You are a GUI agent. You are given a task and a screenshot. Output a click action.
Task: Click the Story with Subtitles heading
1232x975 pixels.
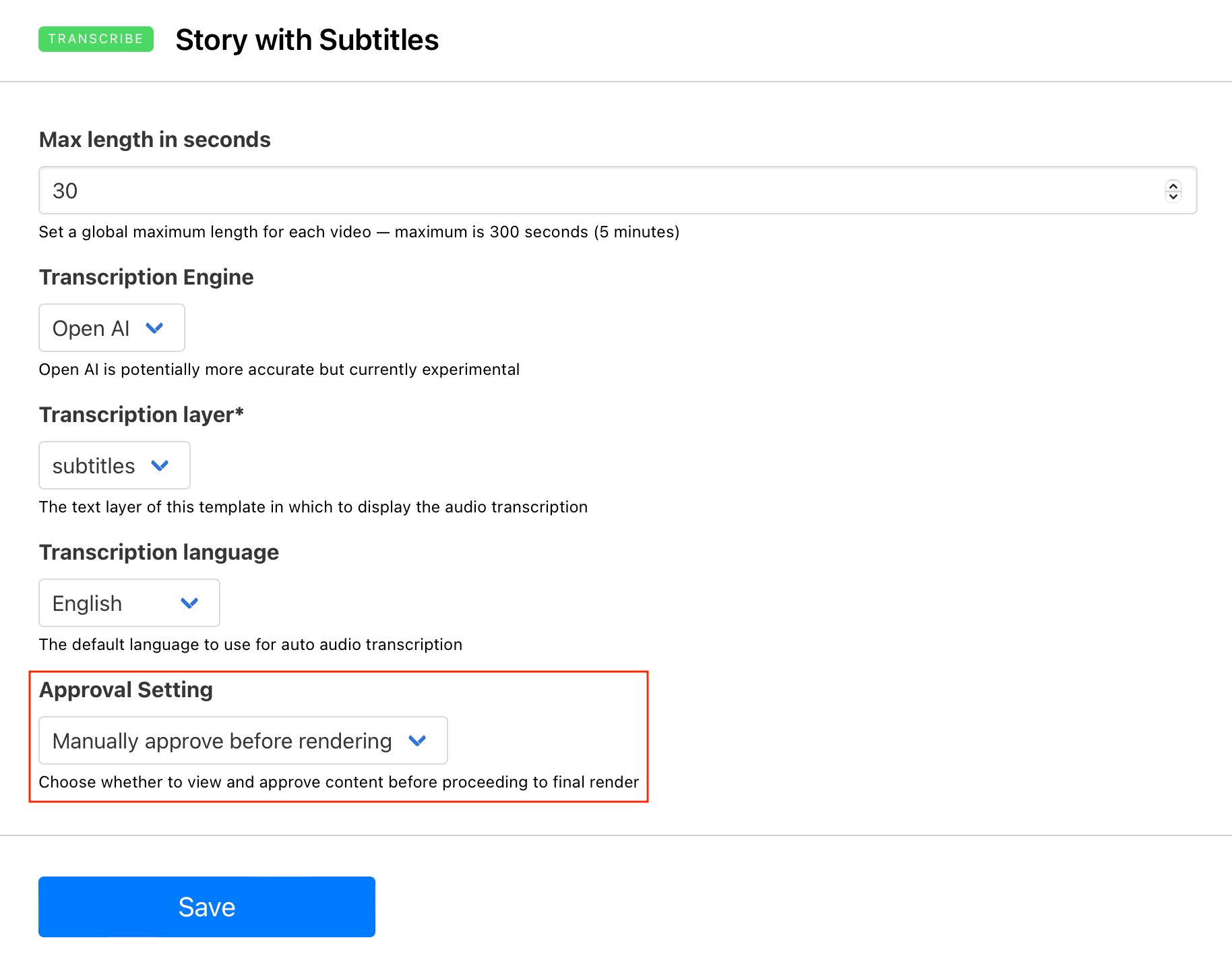(307, 40)
